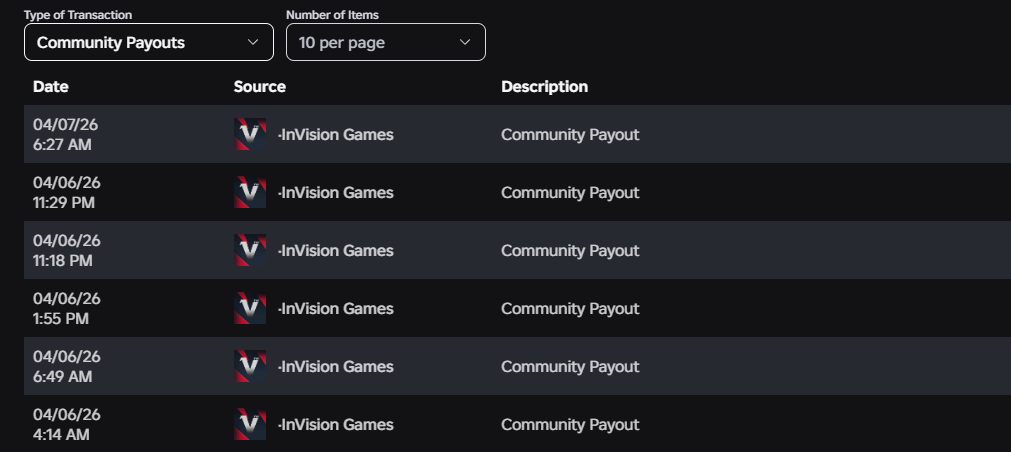Click InVision Games icon in 11:29 PM row
1011x452 pixels.
250,192
